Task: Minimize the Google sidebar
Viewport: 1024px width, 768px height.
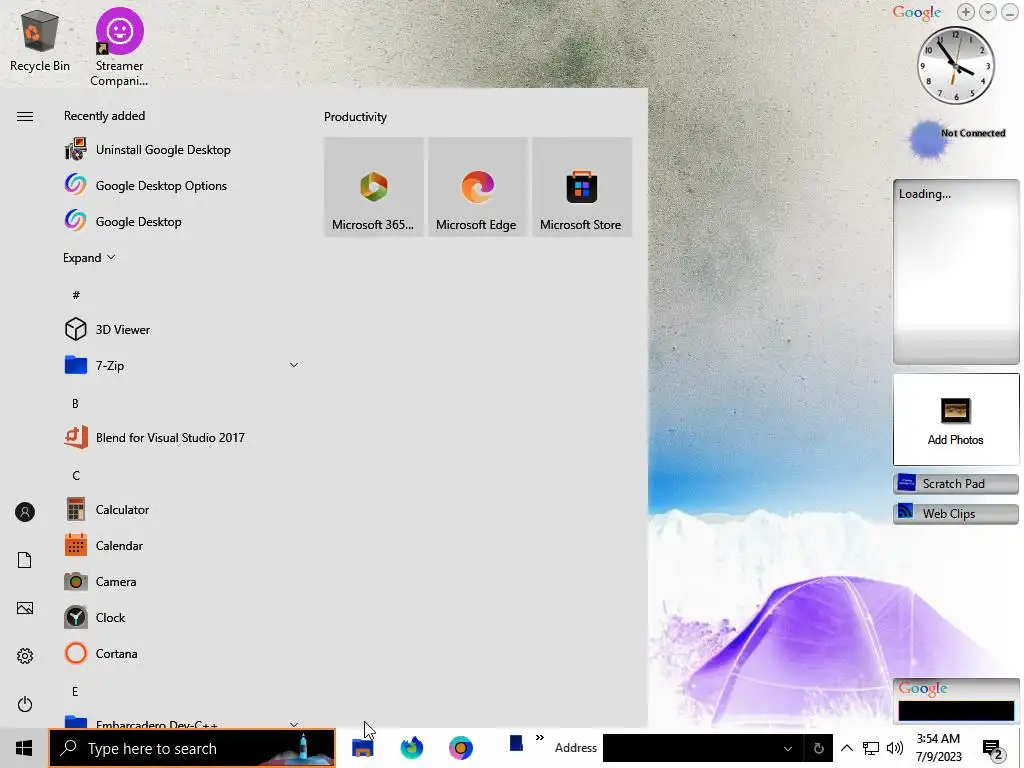Action: (1010, 12)
